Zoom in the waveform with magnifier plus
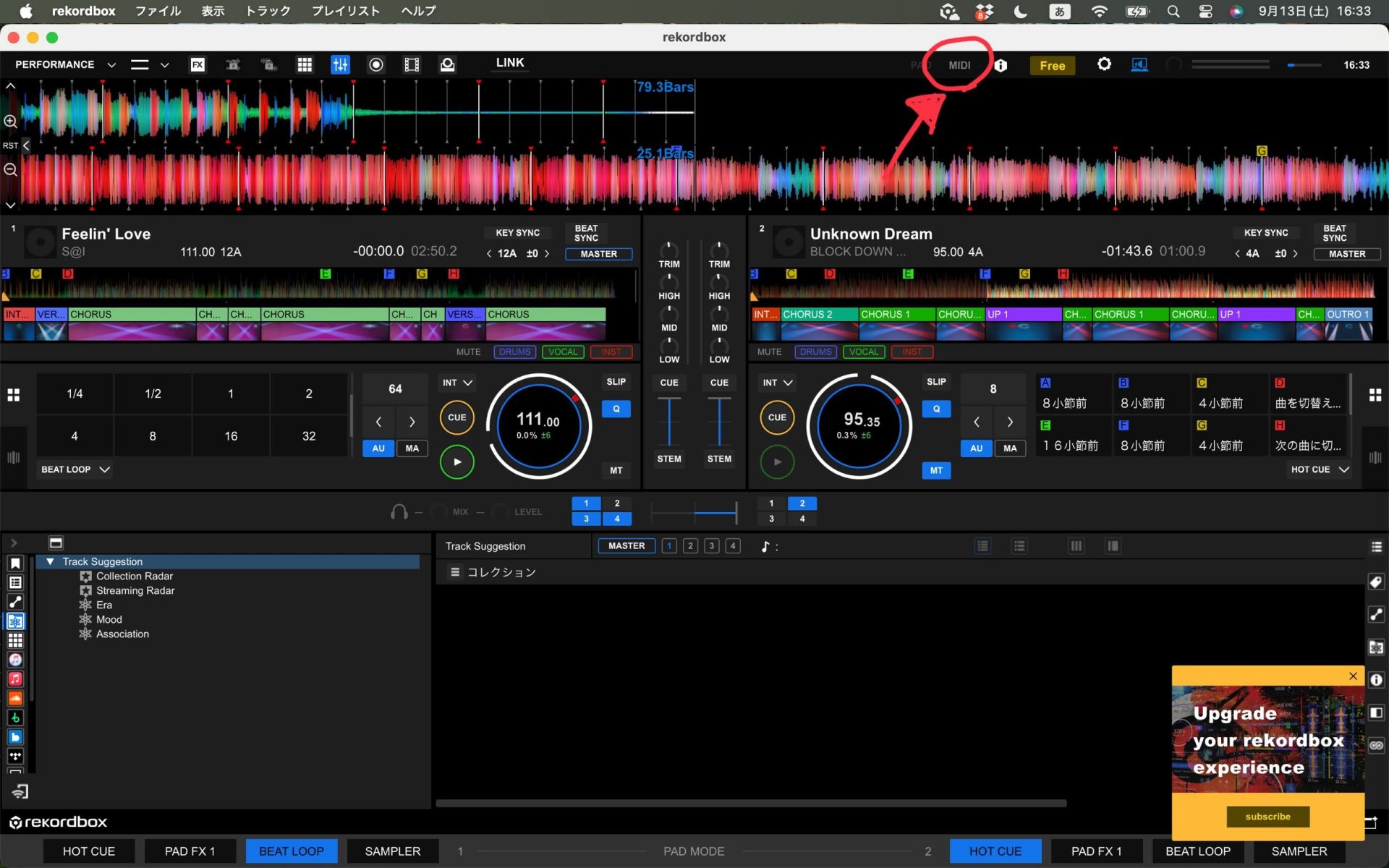Image resolution: width=1389 pixels, height=868 pixels. click(11, 121)
